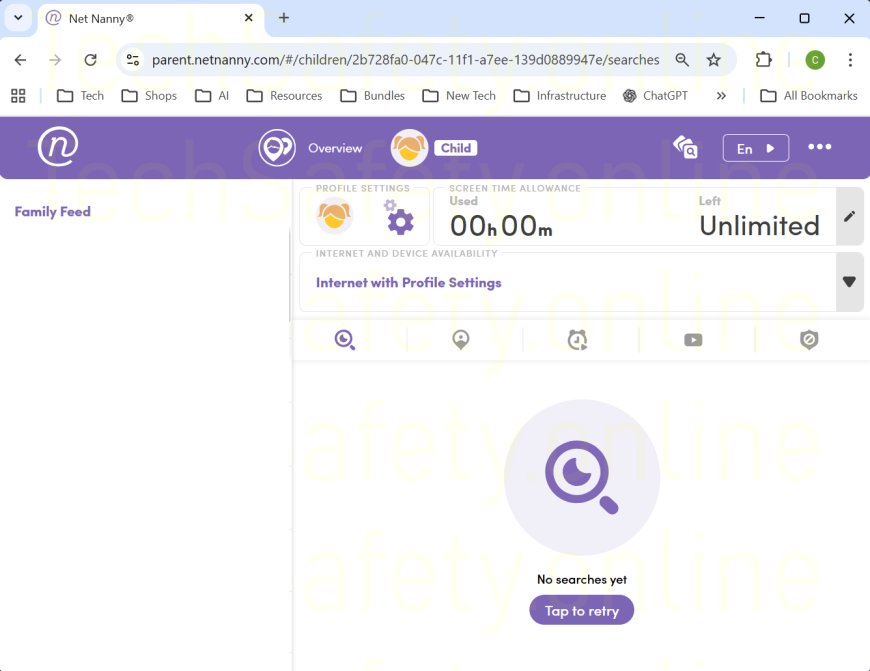Expand the Internet and Device Availability dropdown
The width and height of the screenshot is (870, 671).
(849, 282)
